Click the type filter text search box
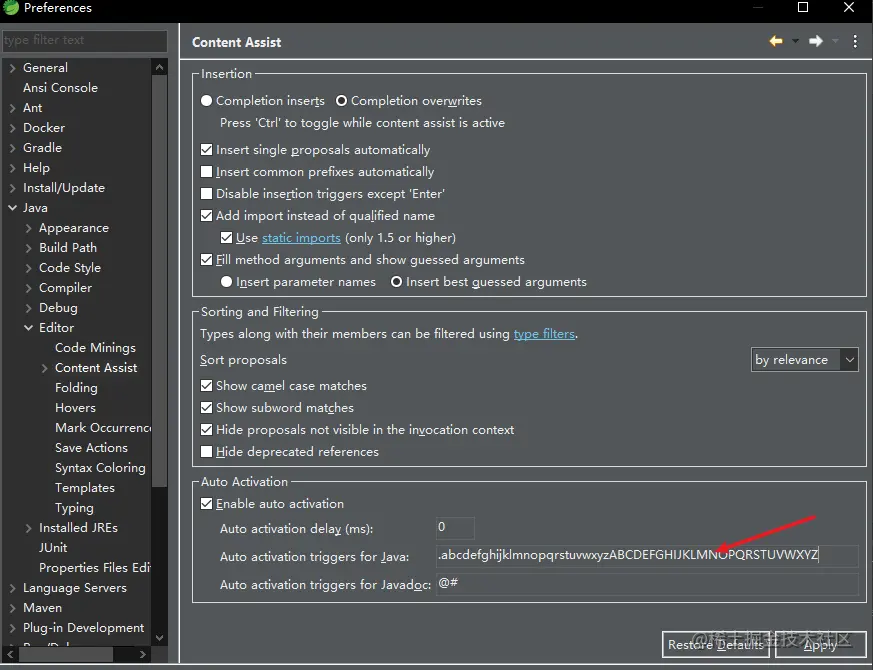Image resolution: width=873 pixels, height=670 pixels. (85, 40)
